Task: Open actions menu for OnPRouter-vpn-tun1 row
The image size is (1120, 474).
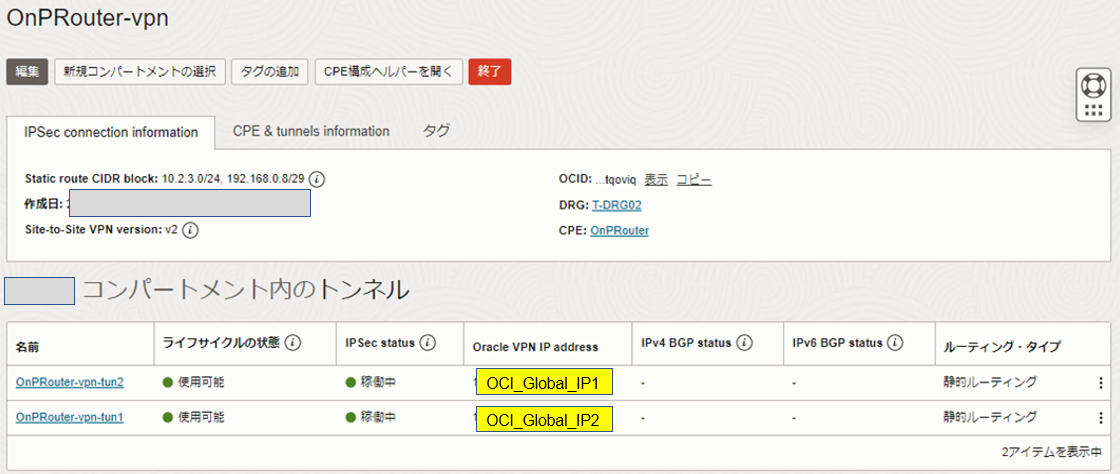Action: (1100, 418)
